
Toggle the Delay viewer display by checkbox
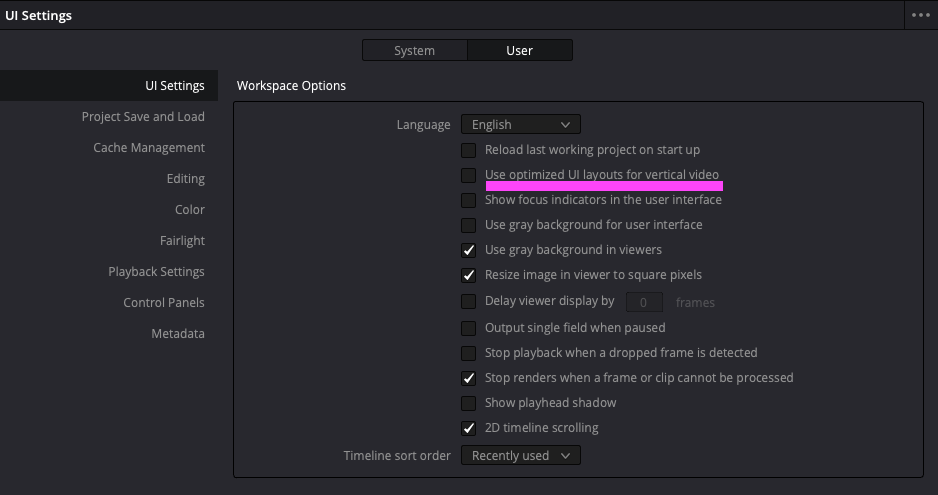[468, 302]
